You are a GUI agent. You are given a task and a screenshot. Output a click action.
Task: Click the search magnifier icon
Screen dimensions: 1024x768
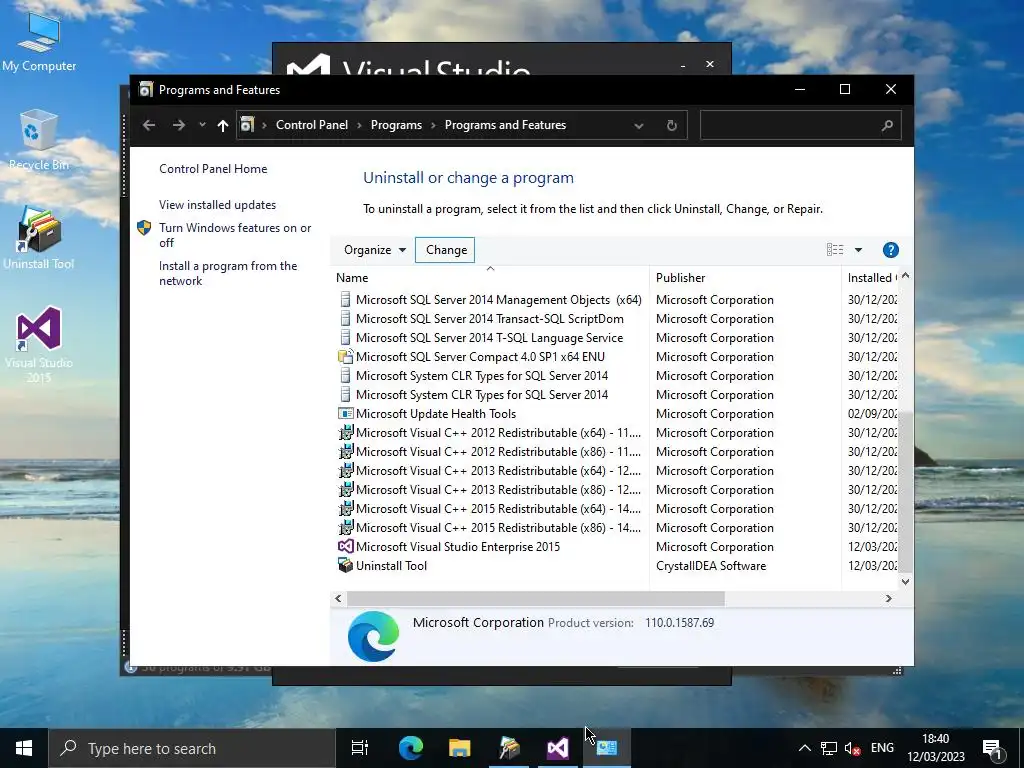coord(887,125)
